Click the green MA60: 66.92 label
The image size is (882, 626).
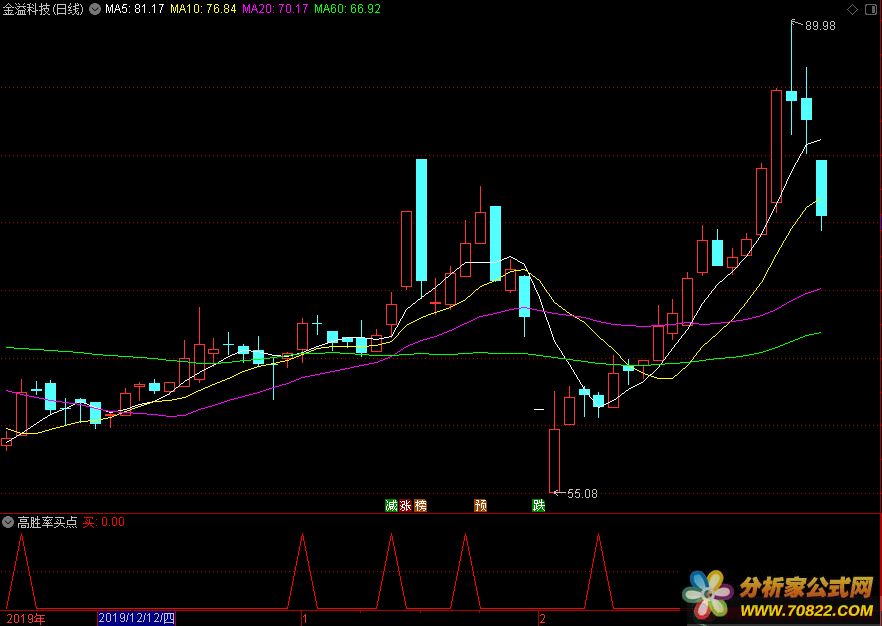point(347,10)
